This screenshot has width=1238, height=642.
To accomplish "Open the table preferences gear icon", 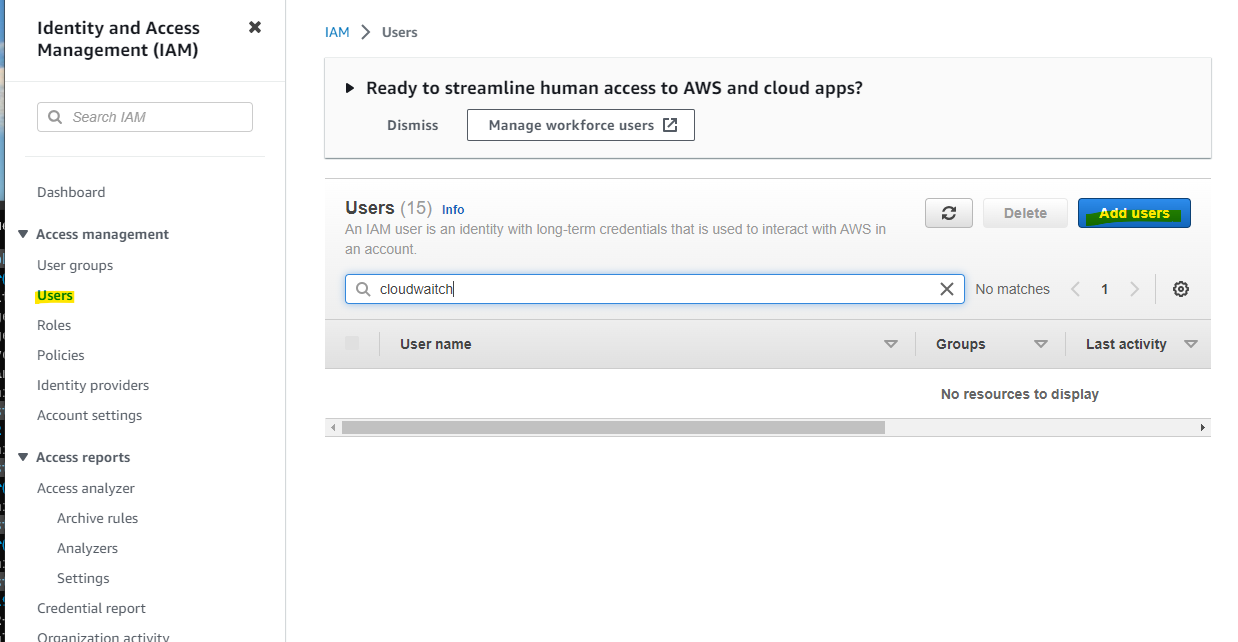I will click(1181, 289).
